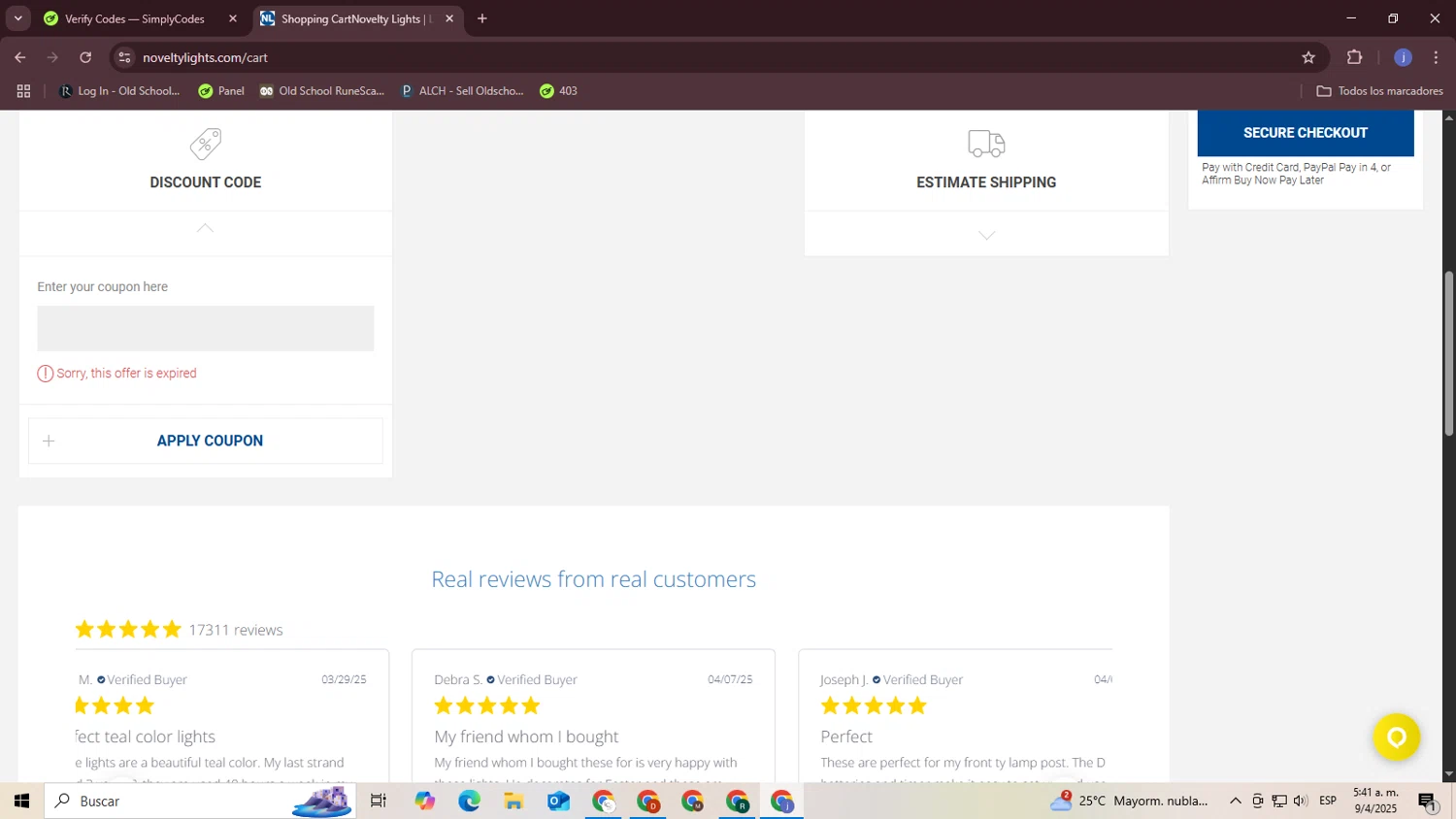Click the plus icon beside Apply Coupon

tap(49, 441)
